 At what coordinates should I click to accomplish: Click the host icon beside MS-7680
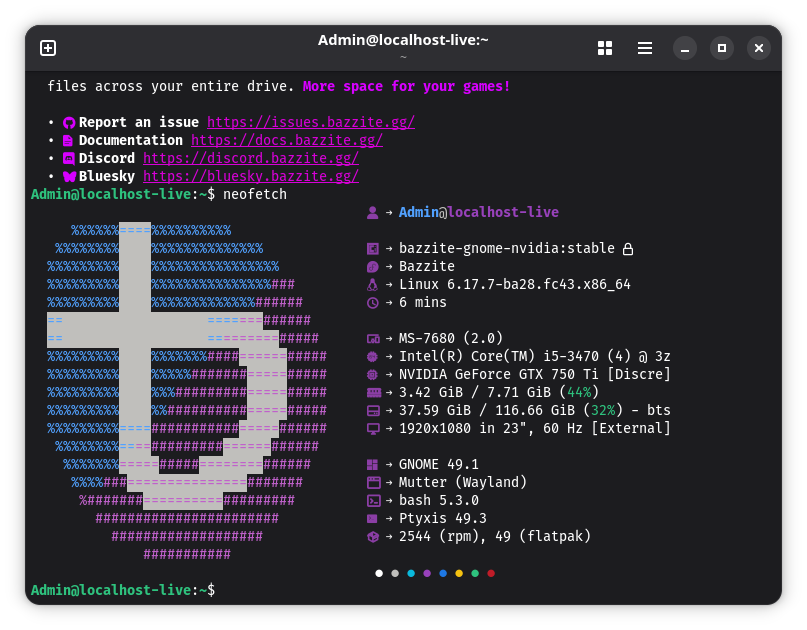[x=373, y=339]
